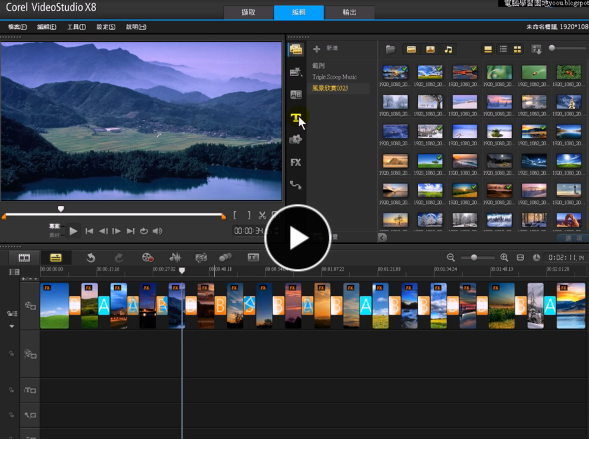Open the FX filter library
The image size is (589, 462).
[x=296, y=163]
